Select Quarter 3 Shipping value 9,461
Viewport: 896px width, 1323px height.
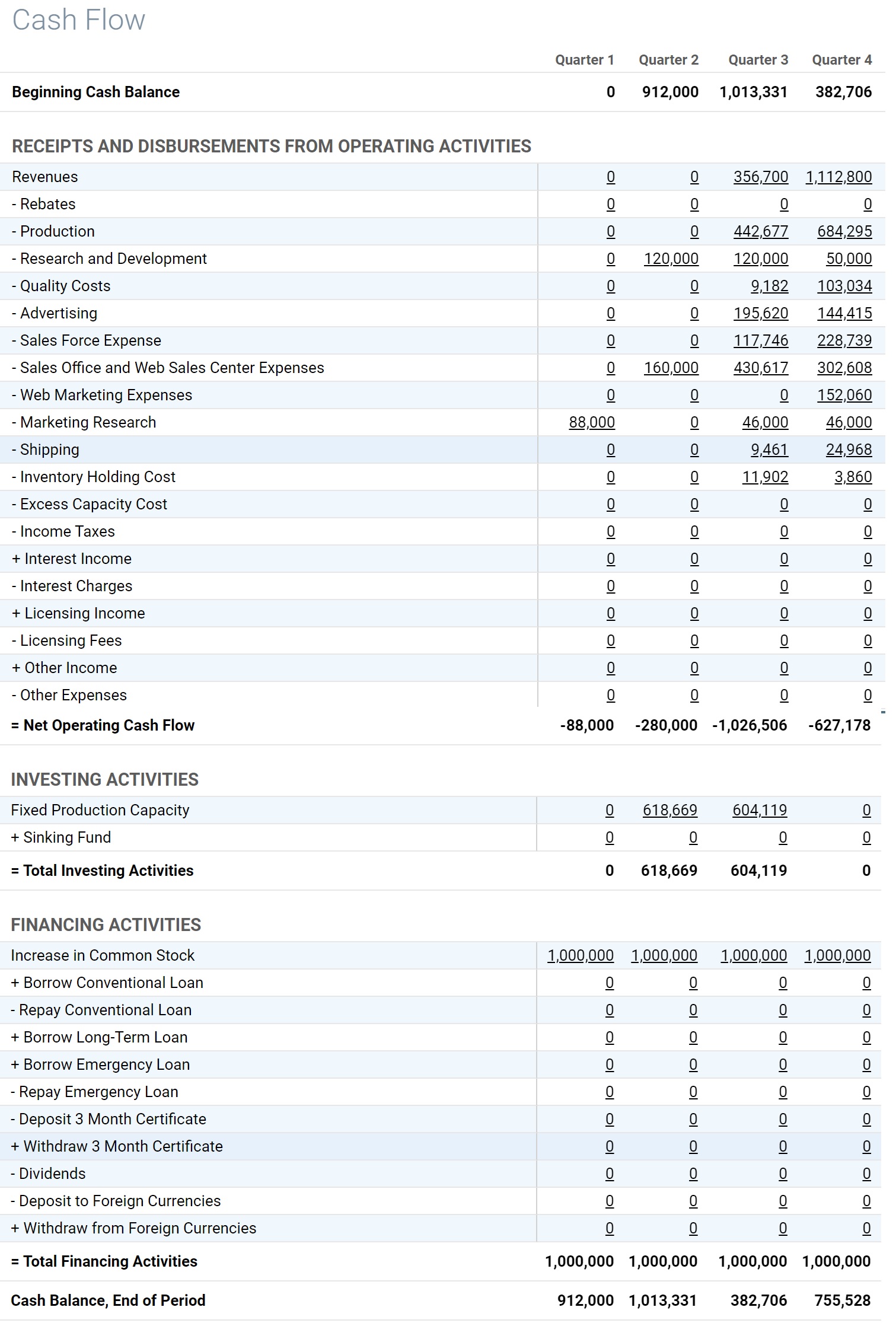pyautogui.click(x=769, y=449)
